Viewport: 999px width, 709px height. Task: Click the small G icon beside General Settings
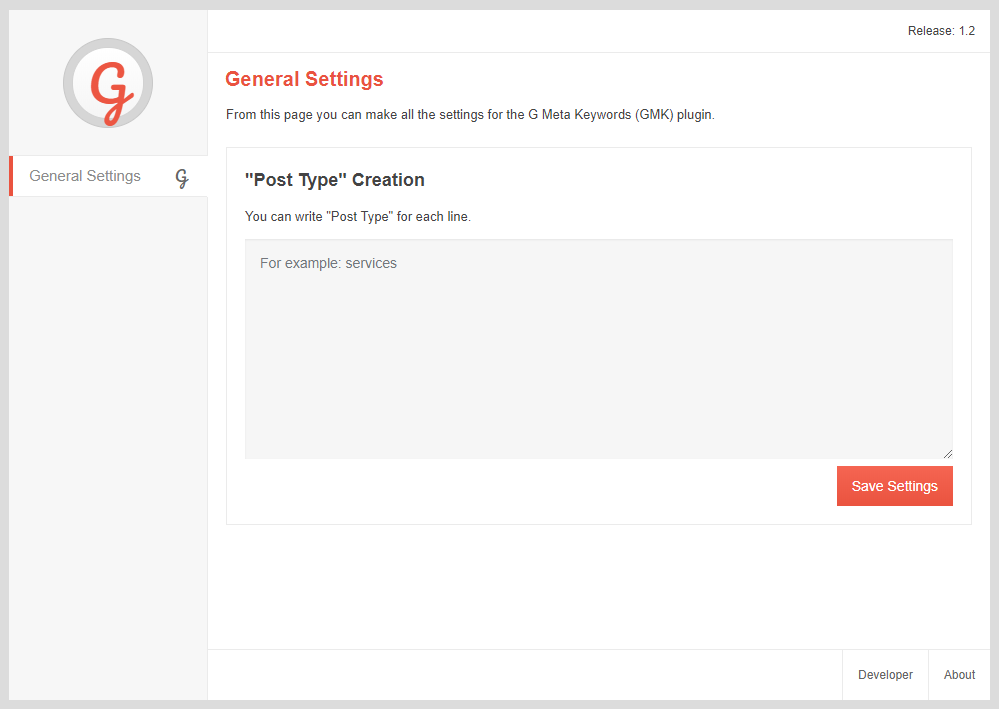coord(182,178)
